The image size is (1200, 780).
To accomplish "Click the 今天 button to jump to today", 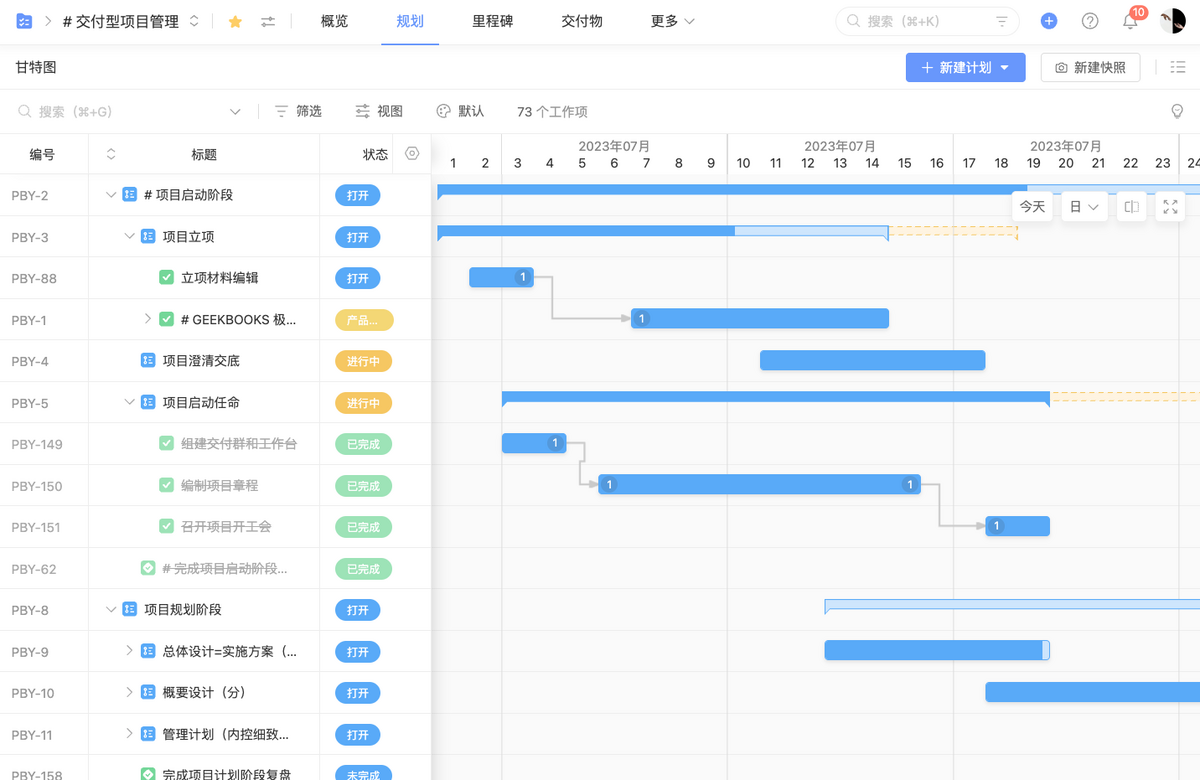I will coord(1031,206).
